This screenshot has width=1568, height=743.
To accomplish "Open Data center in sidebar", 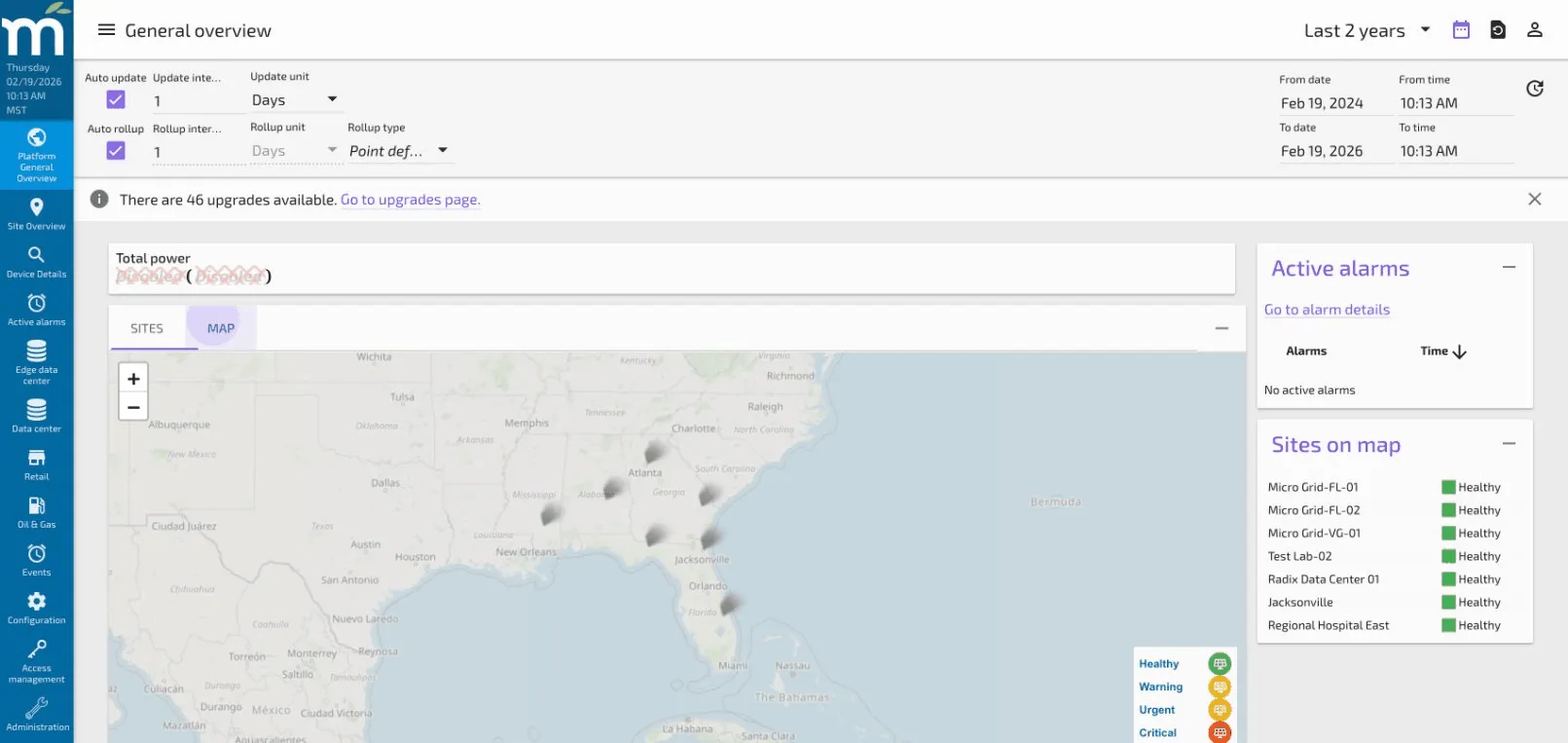I will pos(37,416).
